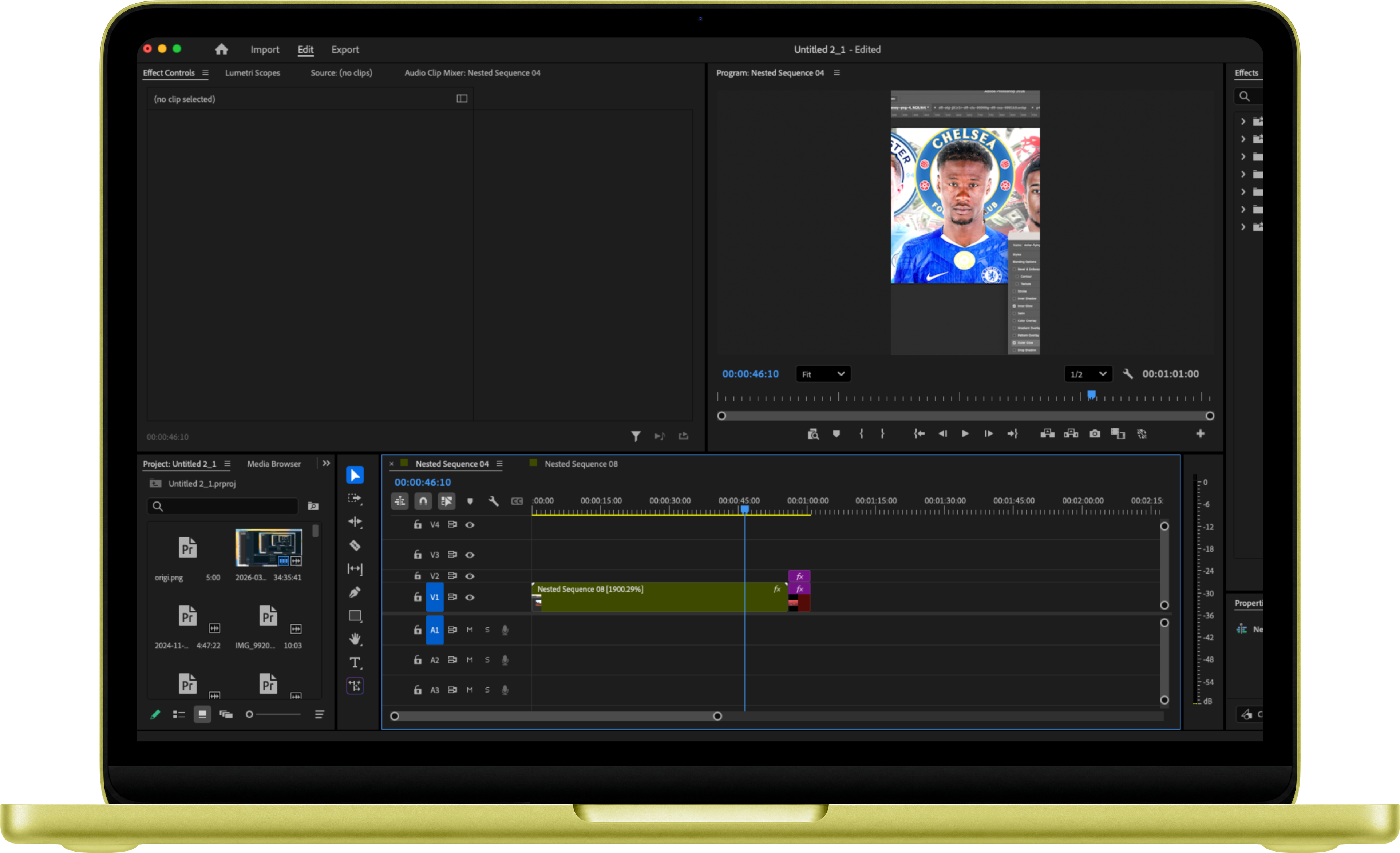Screen dimensions: 1400x853
Task: Open timeline display settings wrench
Action: tap(493, 501)
